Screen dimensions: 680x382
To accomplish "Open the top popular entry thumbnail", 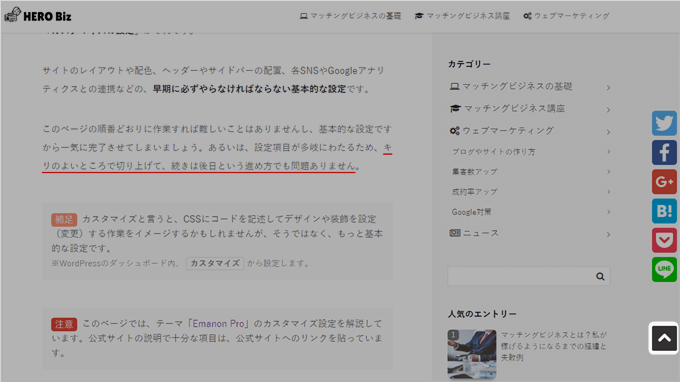I will point(472,354).
